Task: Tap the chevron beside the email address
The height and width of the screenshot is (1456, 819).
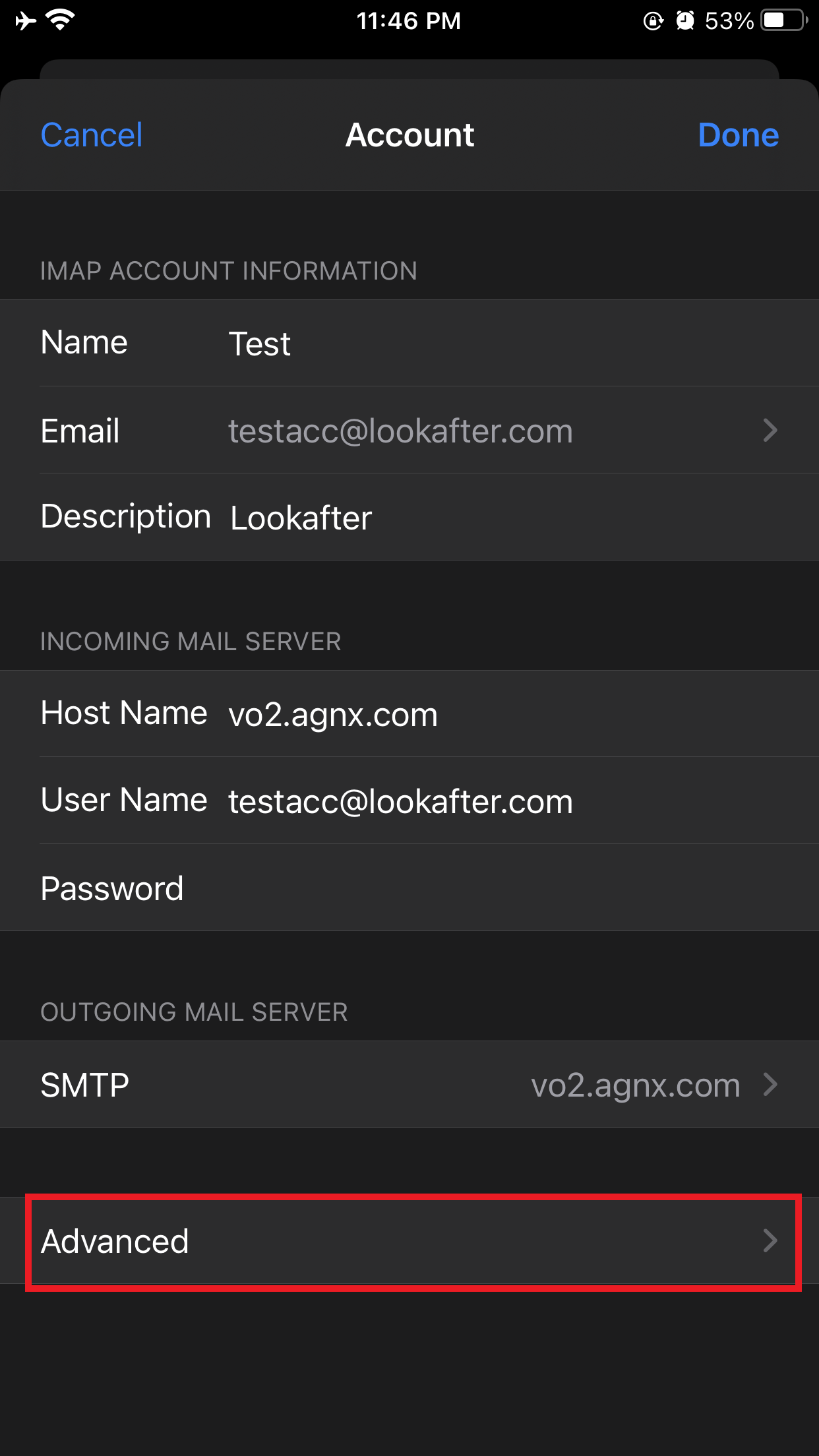Action: click(770, 431)
